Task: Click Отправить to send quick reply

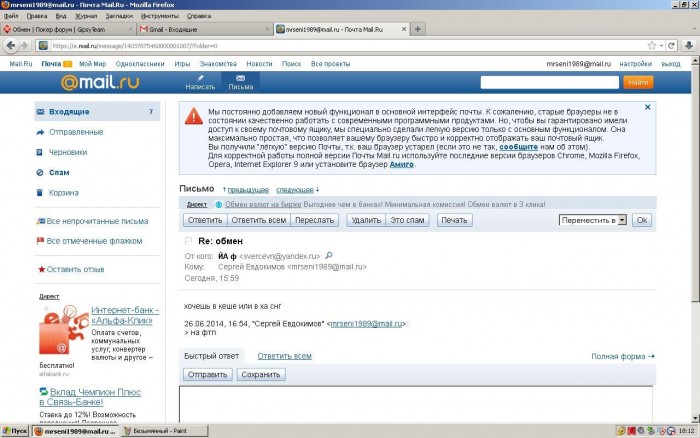Action: (208, 375)
